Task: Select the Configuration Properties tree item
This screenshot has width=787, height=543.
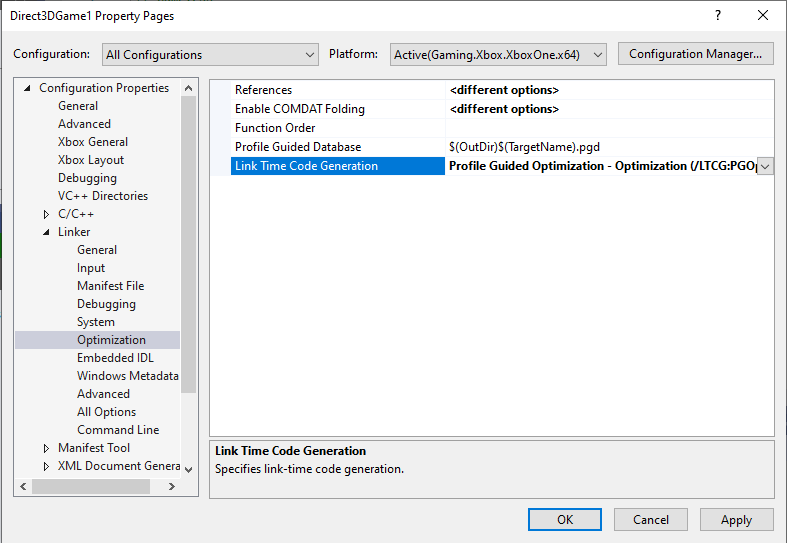Action: coord(104,88)
